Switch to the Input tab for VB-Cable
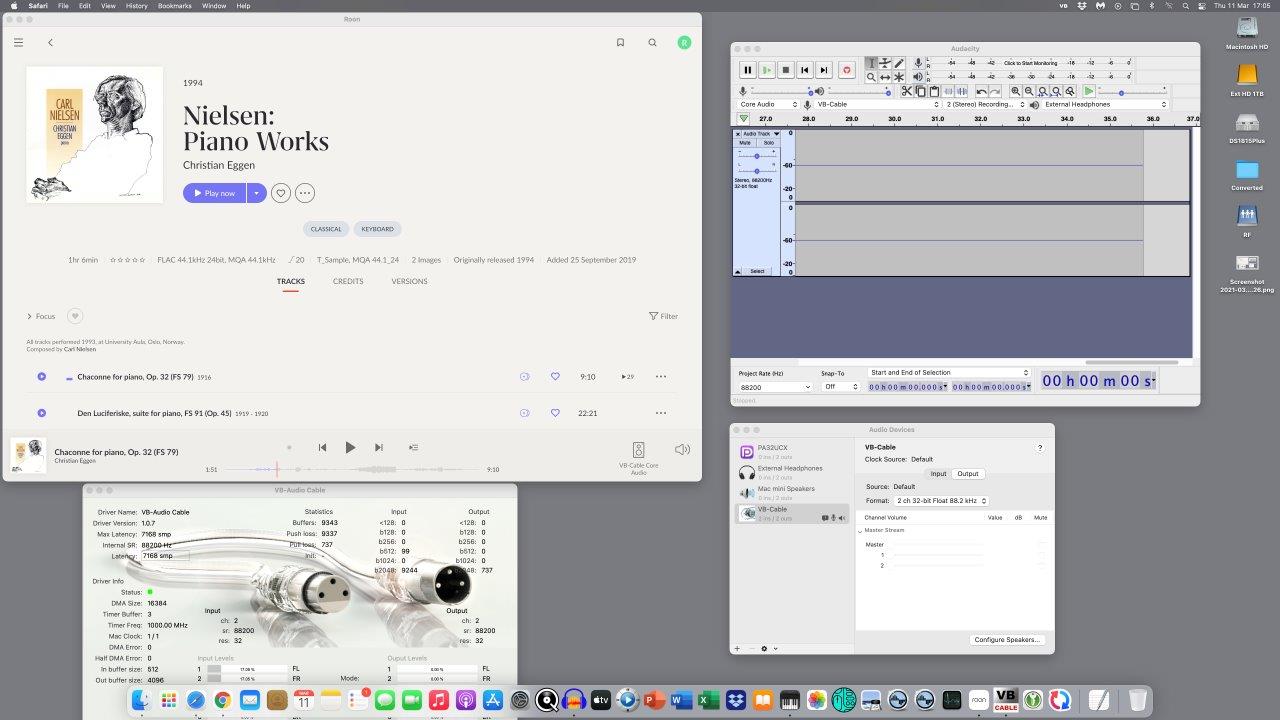 click(x=938, y=473)
